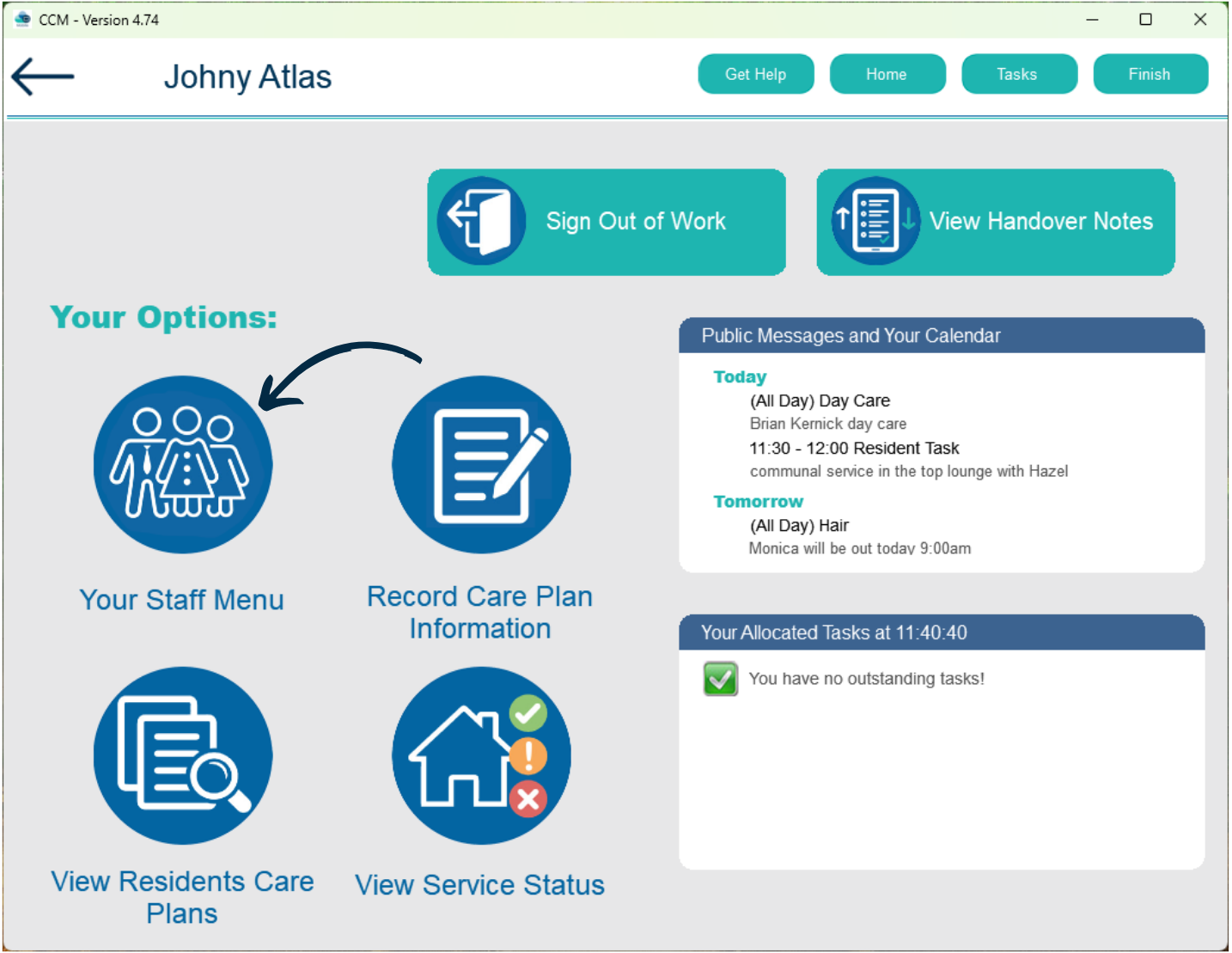
Task: Click the green checkmark tasks icon
Action: [720, 679]
